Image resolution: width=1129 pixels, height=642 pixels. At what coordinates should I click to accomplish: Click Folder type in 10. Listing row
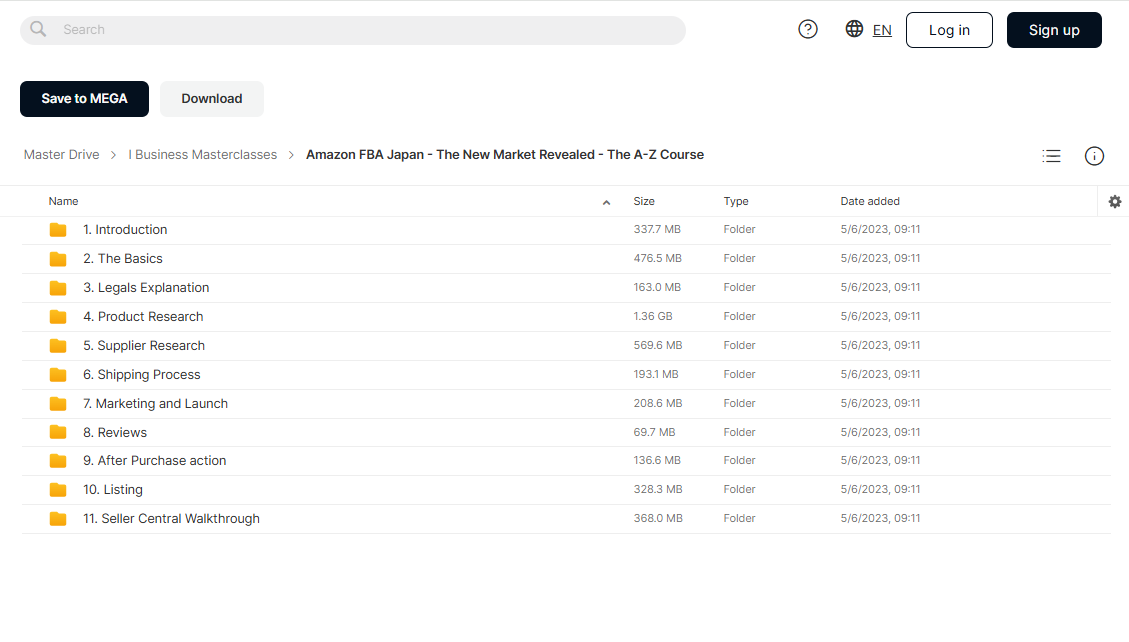coord(739,489)
